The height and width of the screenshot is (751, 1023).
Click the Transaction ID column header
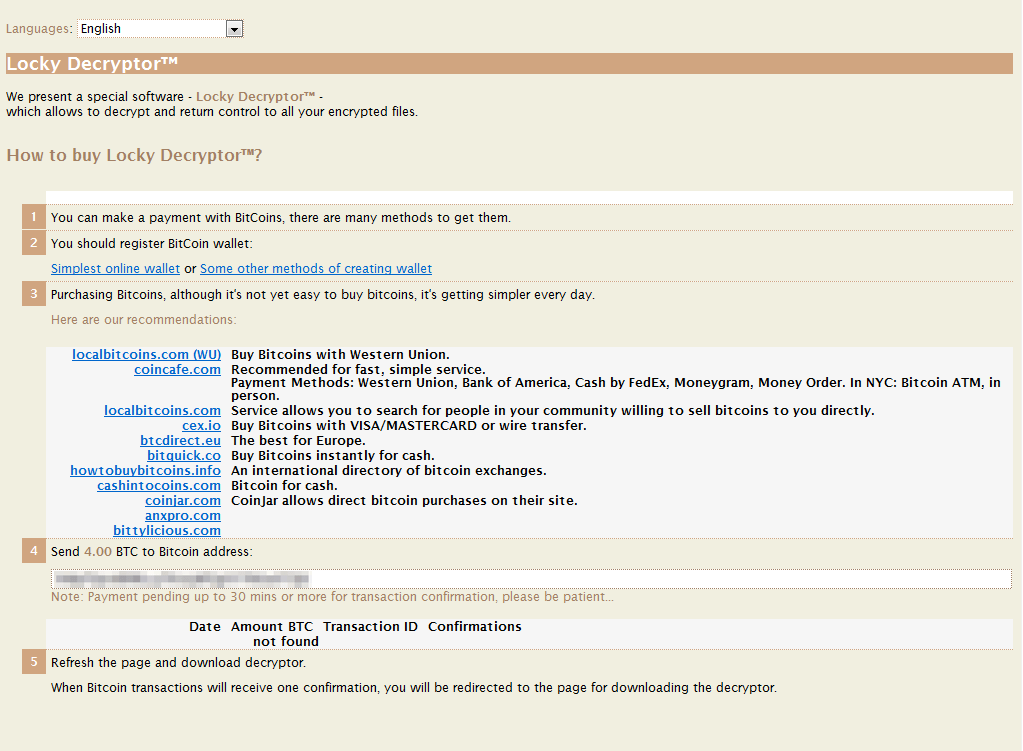pyautogui.click(x=370, y=627)
